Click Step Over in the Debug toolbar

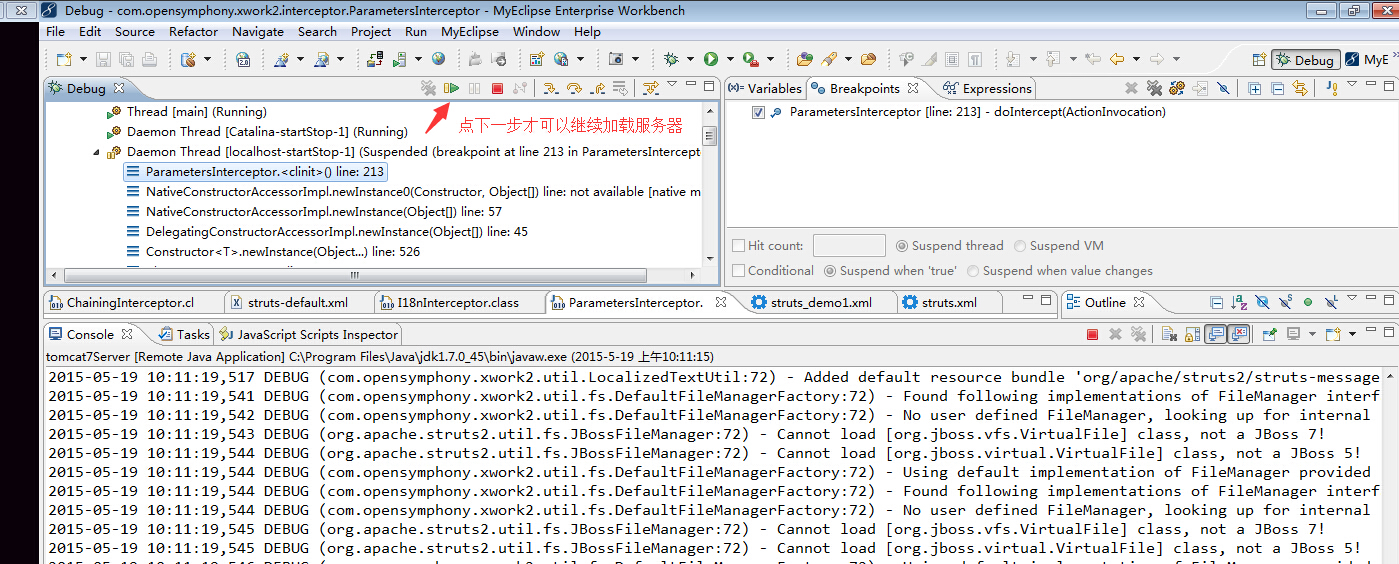(574, 89)
